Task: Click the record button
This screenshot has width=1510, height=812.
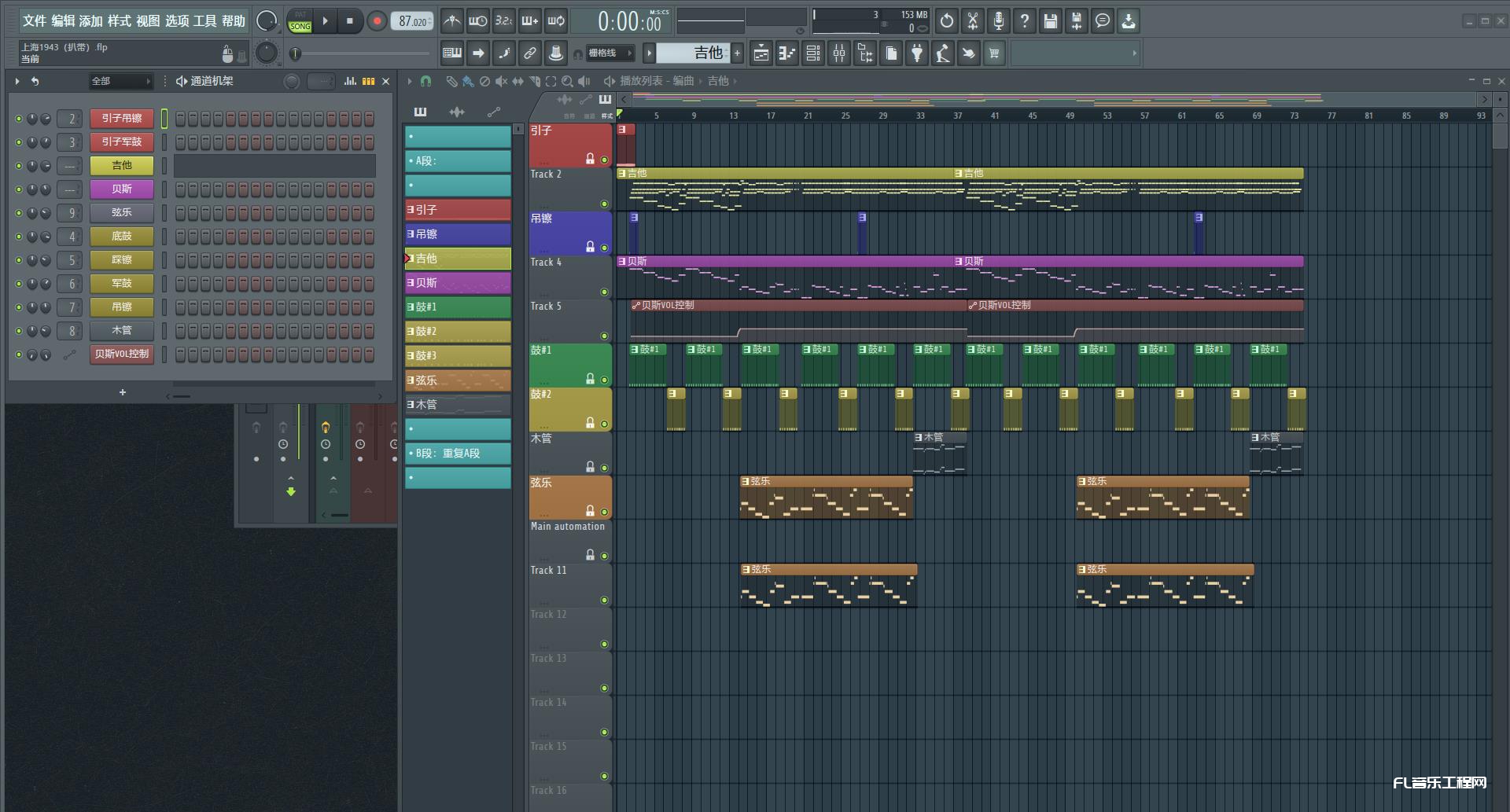Action: pyautogui.click(x=377, y=21)
